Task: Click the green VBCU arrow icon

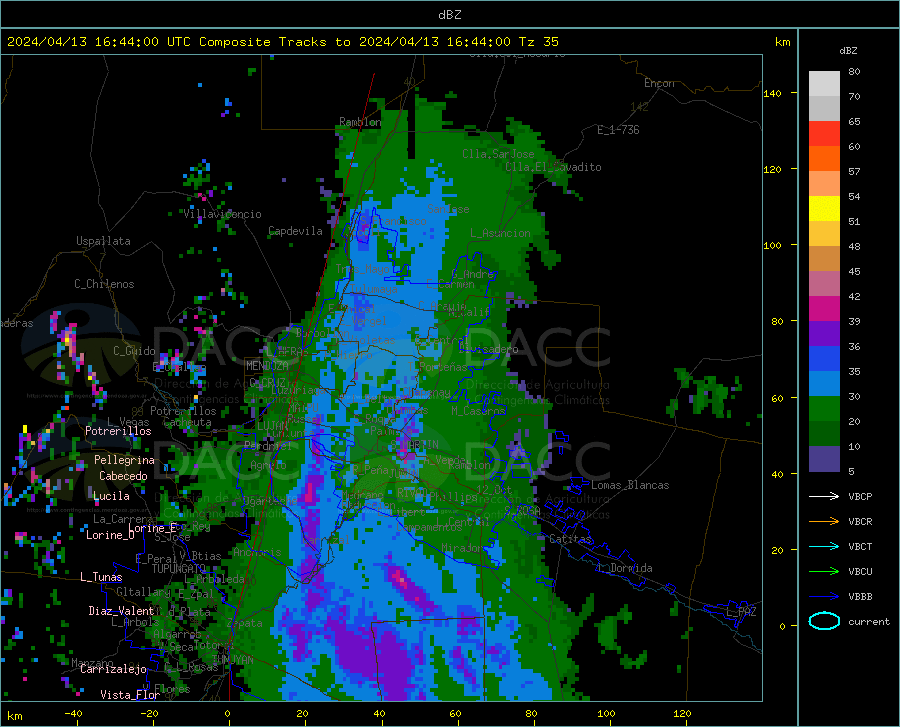Action: point(824,571)
